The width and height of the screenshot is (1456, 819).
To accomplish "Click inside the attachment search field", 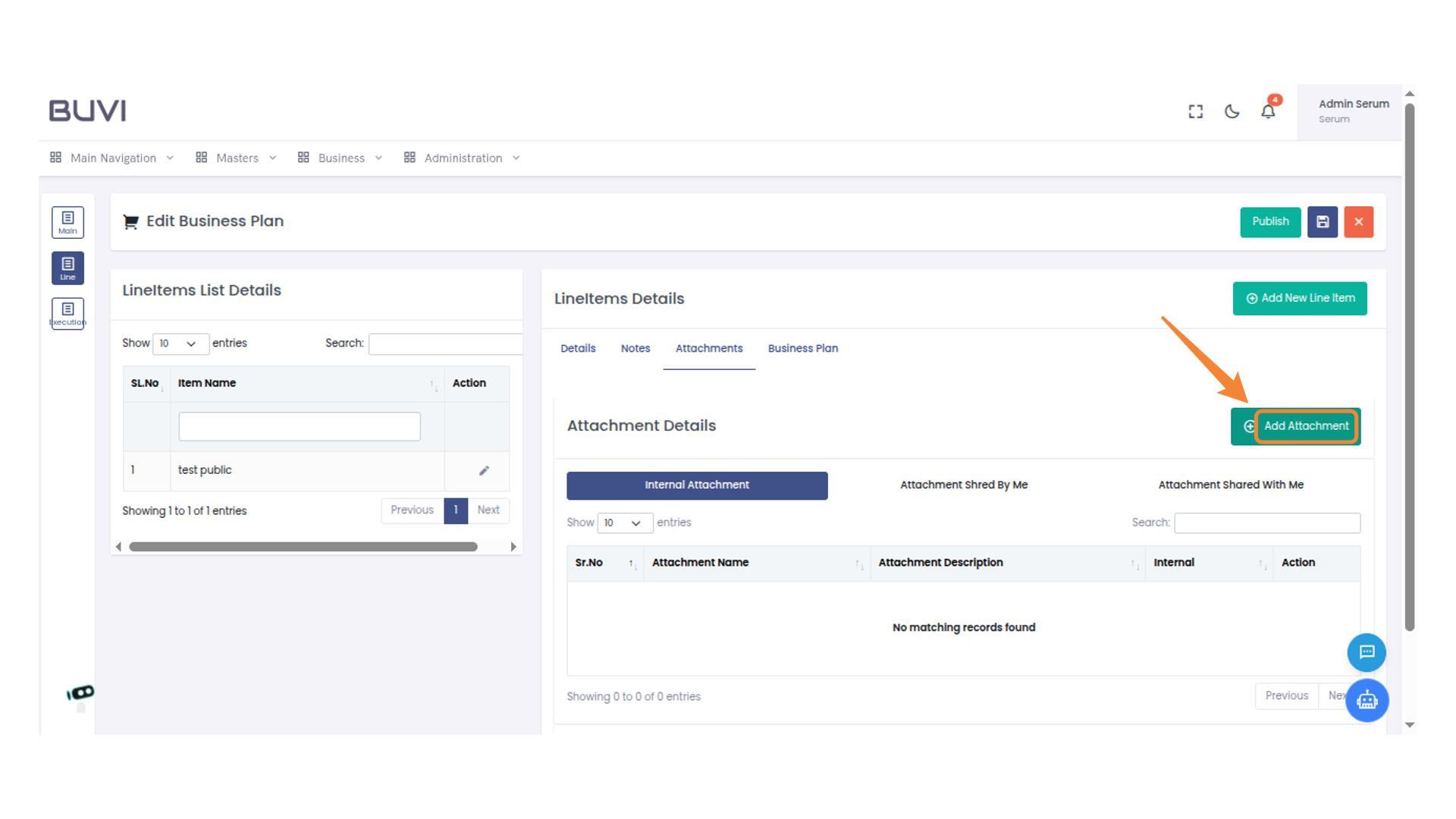I will tap(1266, 522).
